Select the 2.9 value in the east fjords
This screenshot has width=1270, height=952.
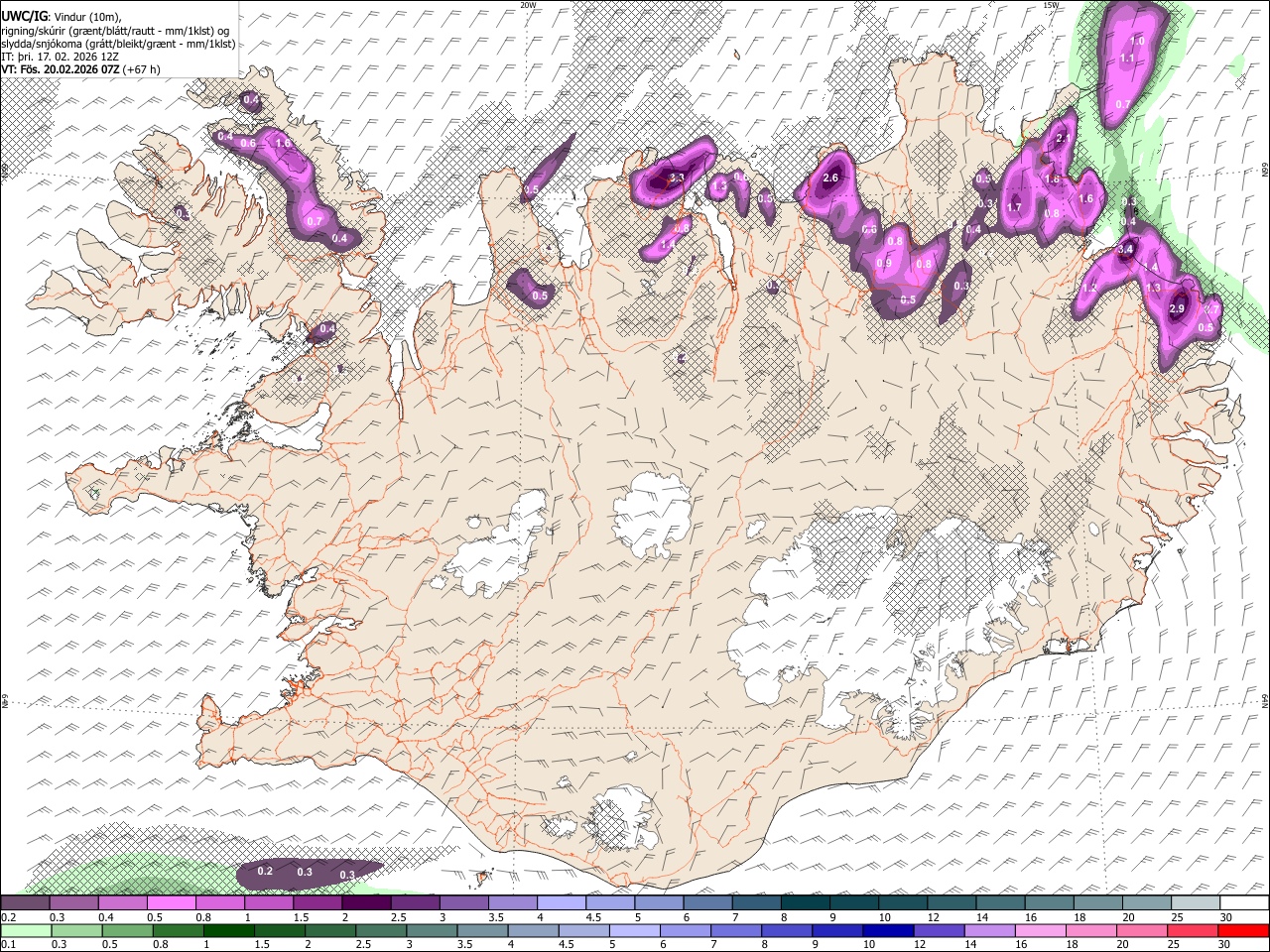point(1178,309)
